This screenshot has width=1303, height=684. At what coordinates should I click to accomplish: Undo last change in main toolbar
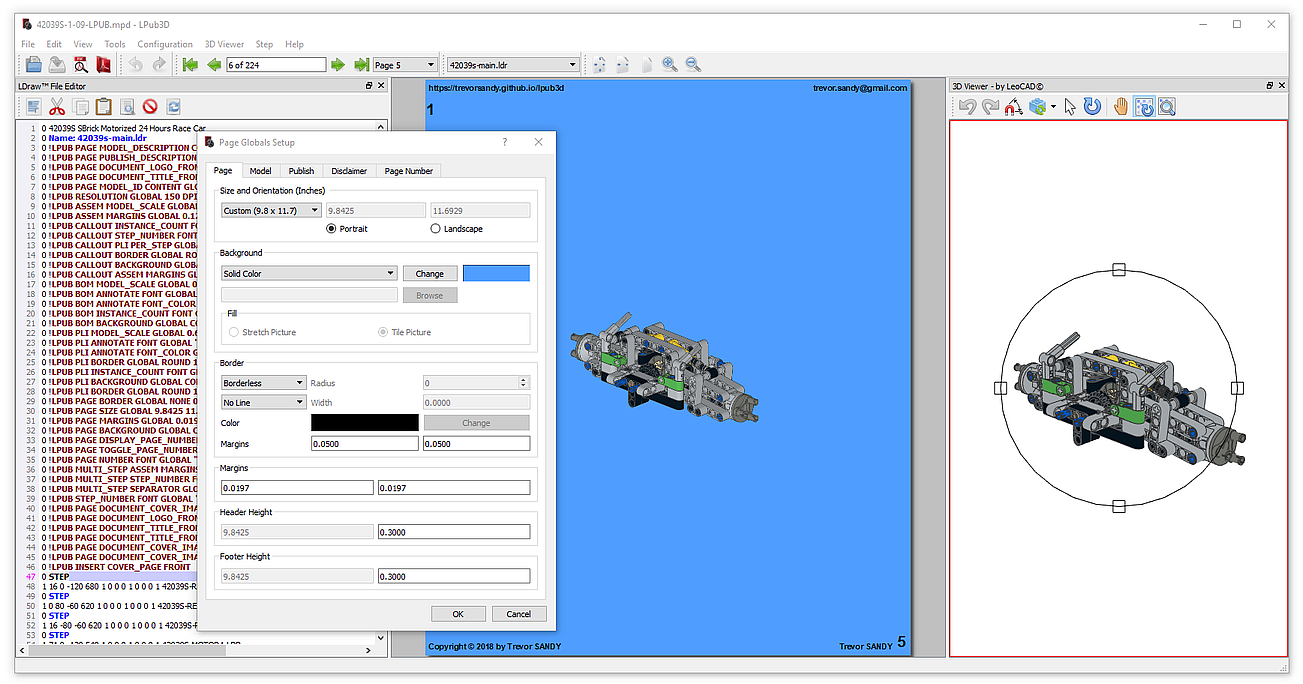point(135,65)
